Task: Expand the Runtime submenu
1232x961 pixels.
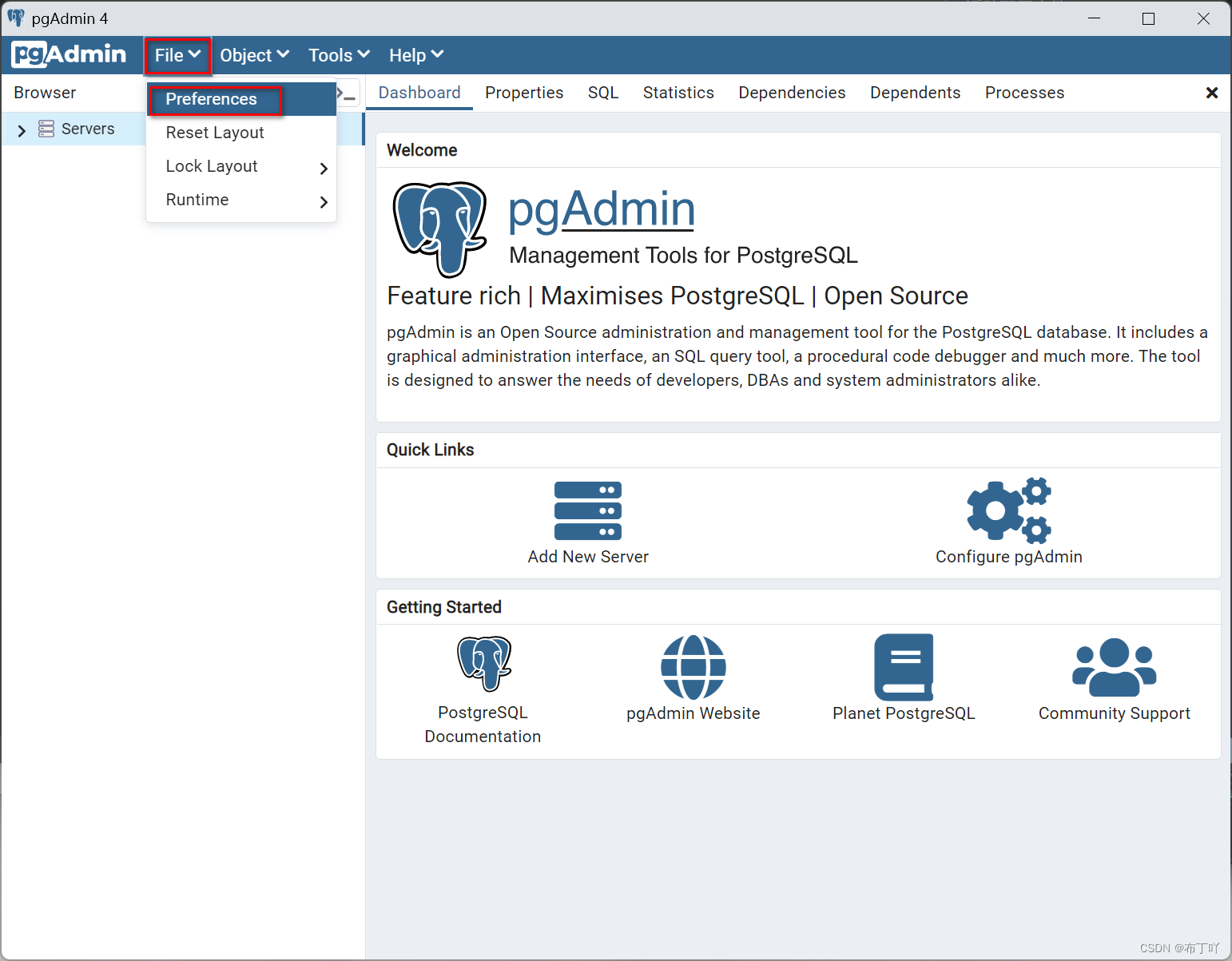Action: [241, 200]
